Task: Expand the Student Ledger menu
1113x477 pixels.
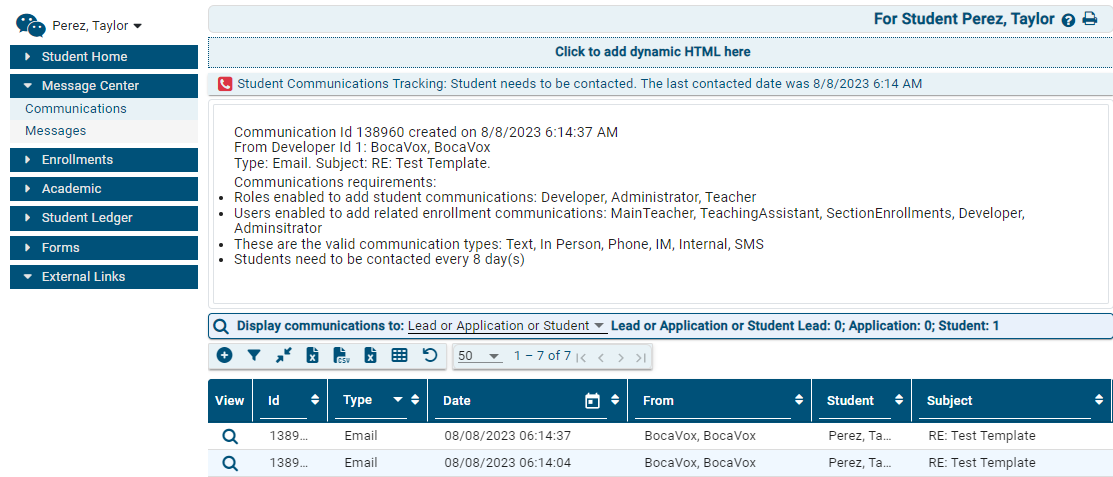Action: coord(104,218)
